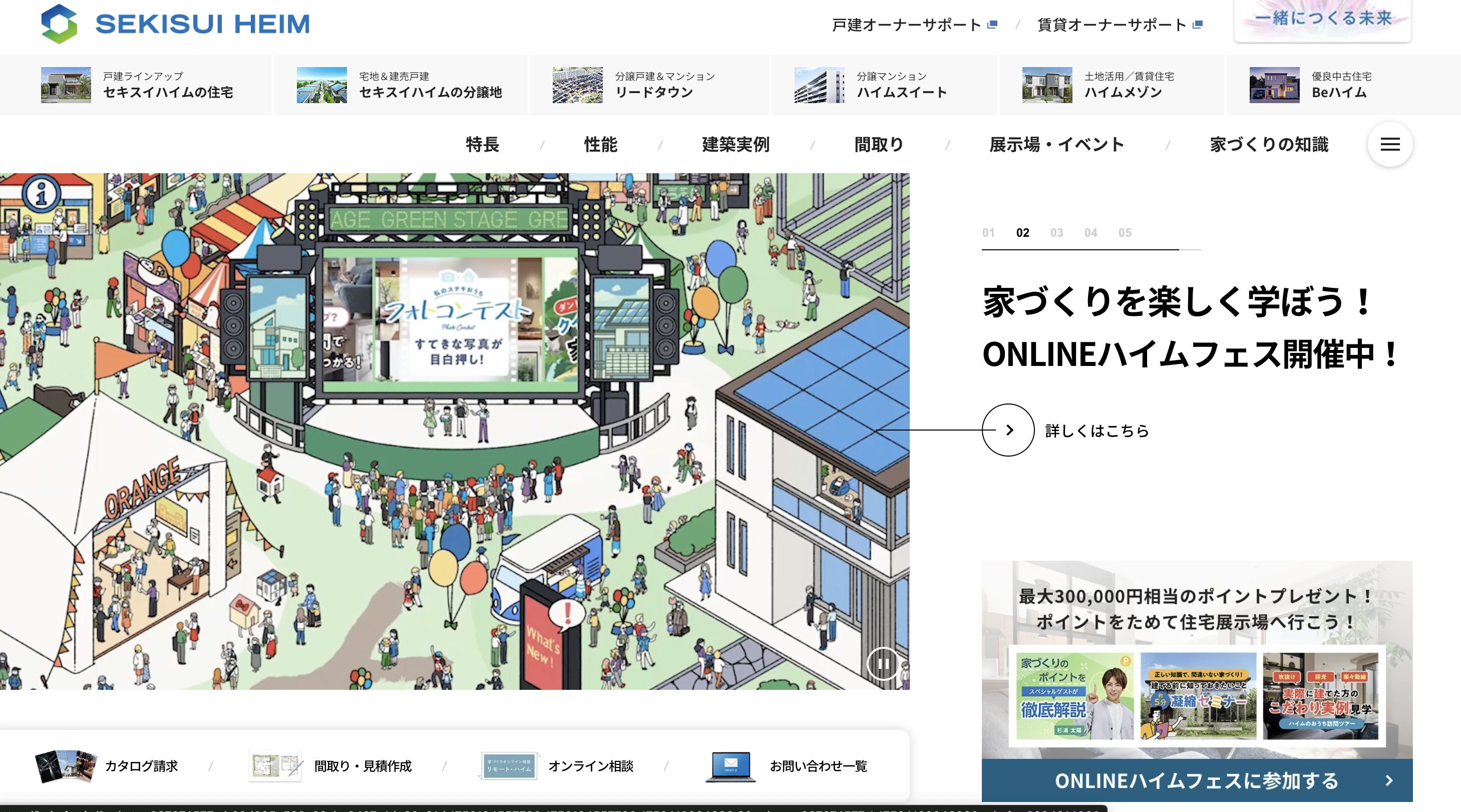This screenshot has height=812, width=1461.
Task: Click the info booth icon in illustration
Action: (x=42, y=193)
